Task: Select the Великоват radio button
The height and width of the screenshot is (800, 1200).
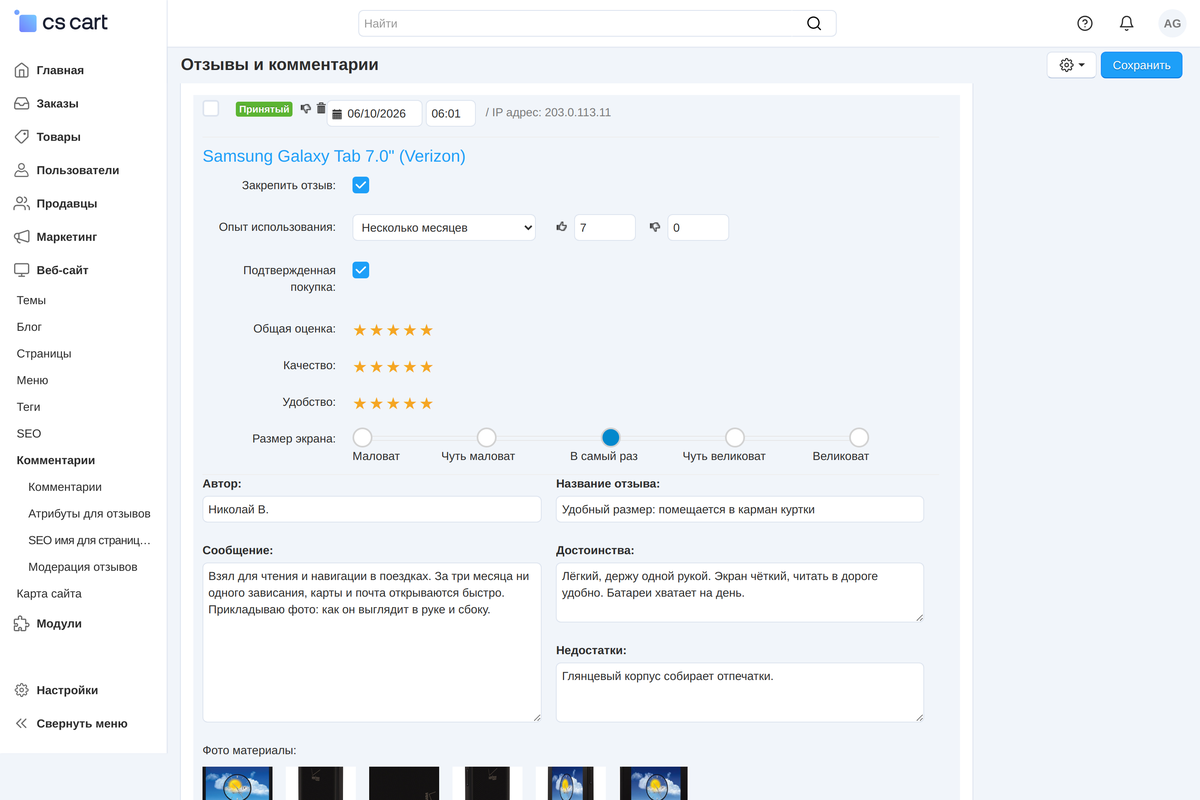Action: click(x=859, y=437)
